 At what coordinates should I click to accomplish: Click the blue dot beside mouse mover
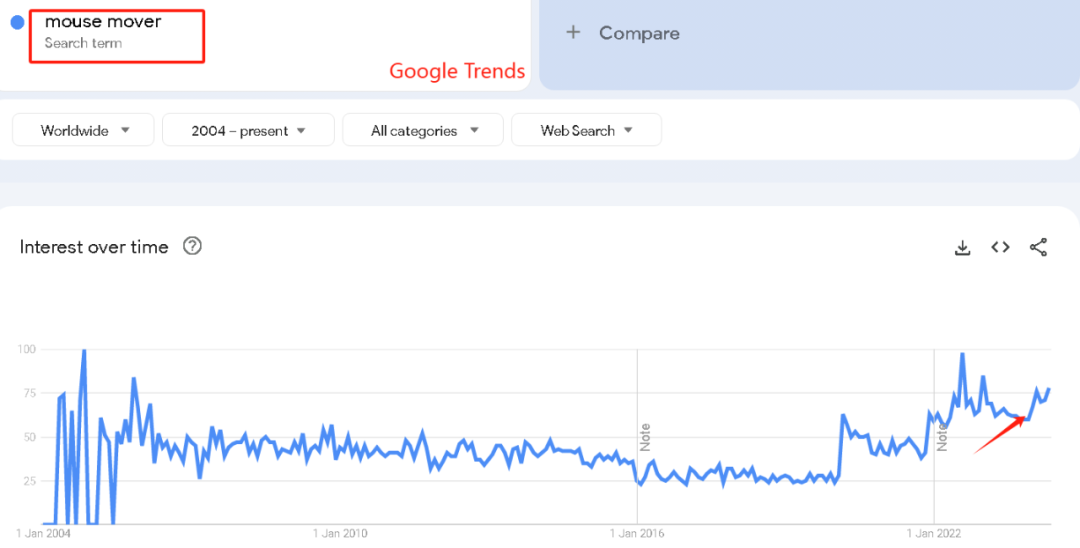coord(17,22)
